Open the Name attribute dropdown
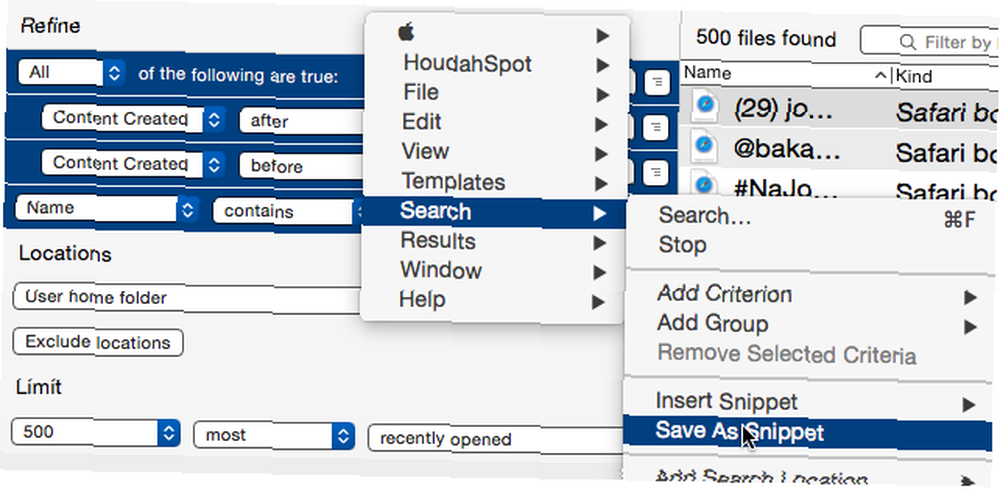Image resolution: width=1000 pixels, height=489 pixels. click(106, 208)
